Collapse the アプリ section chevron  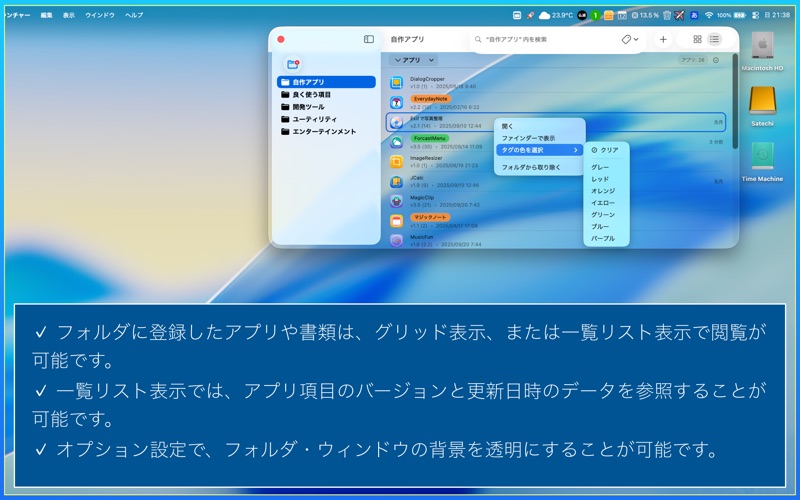tap(398, 60)
